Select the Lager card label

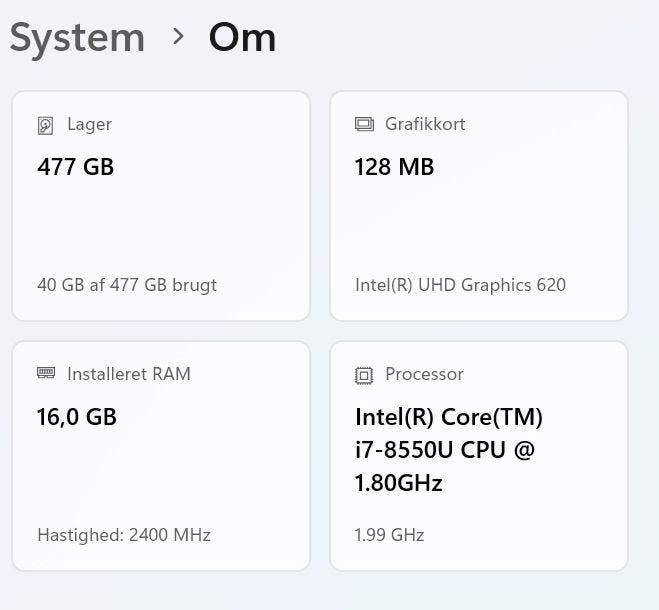point(89,125)
